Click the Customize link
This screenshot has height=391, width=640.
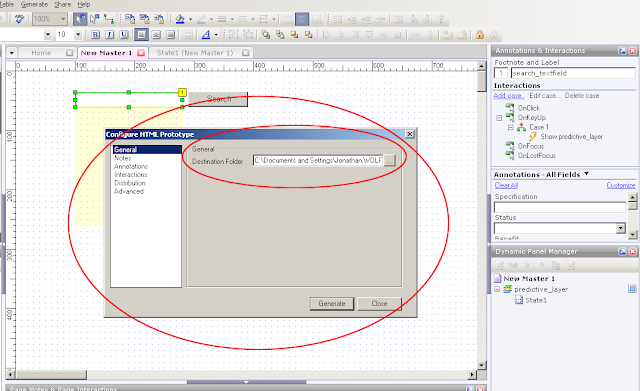click(621, 185)
